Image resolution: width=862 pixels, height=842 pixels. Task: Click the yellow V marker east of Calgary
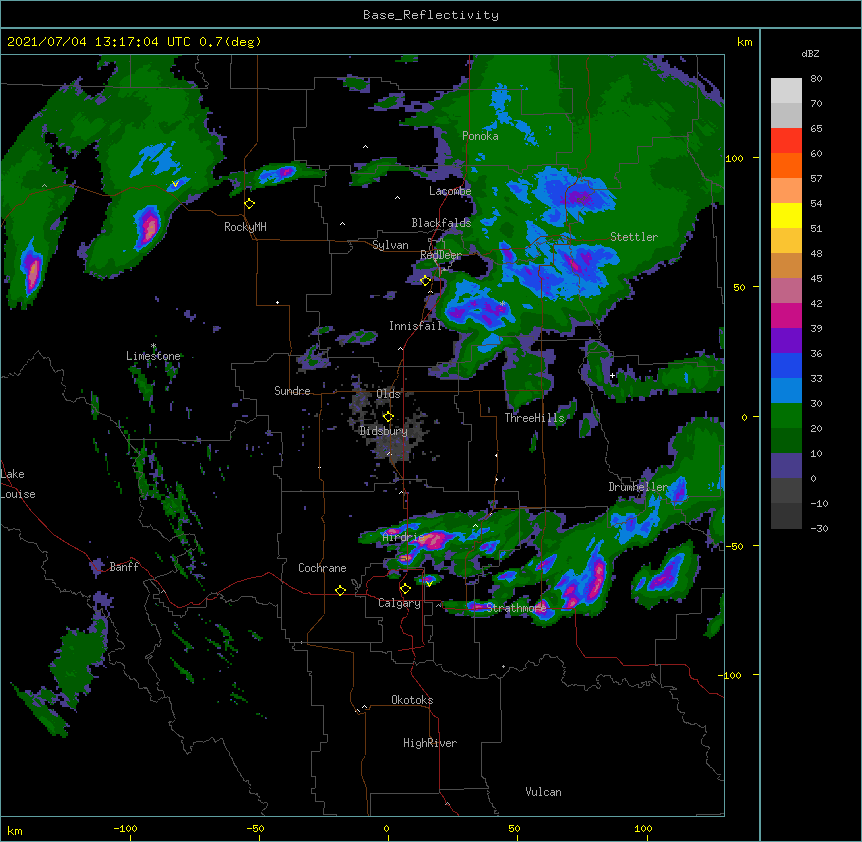tap(429, 583)
